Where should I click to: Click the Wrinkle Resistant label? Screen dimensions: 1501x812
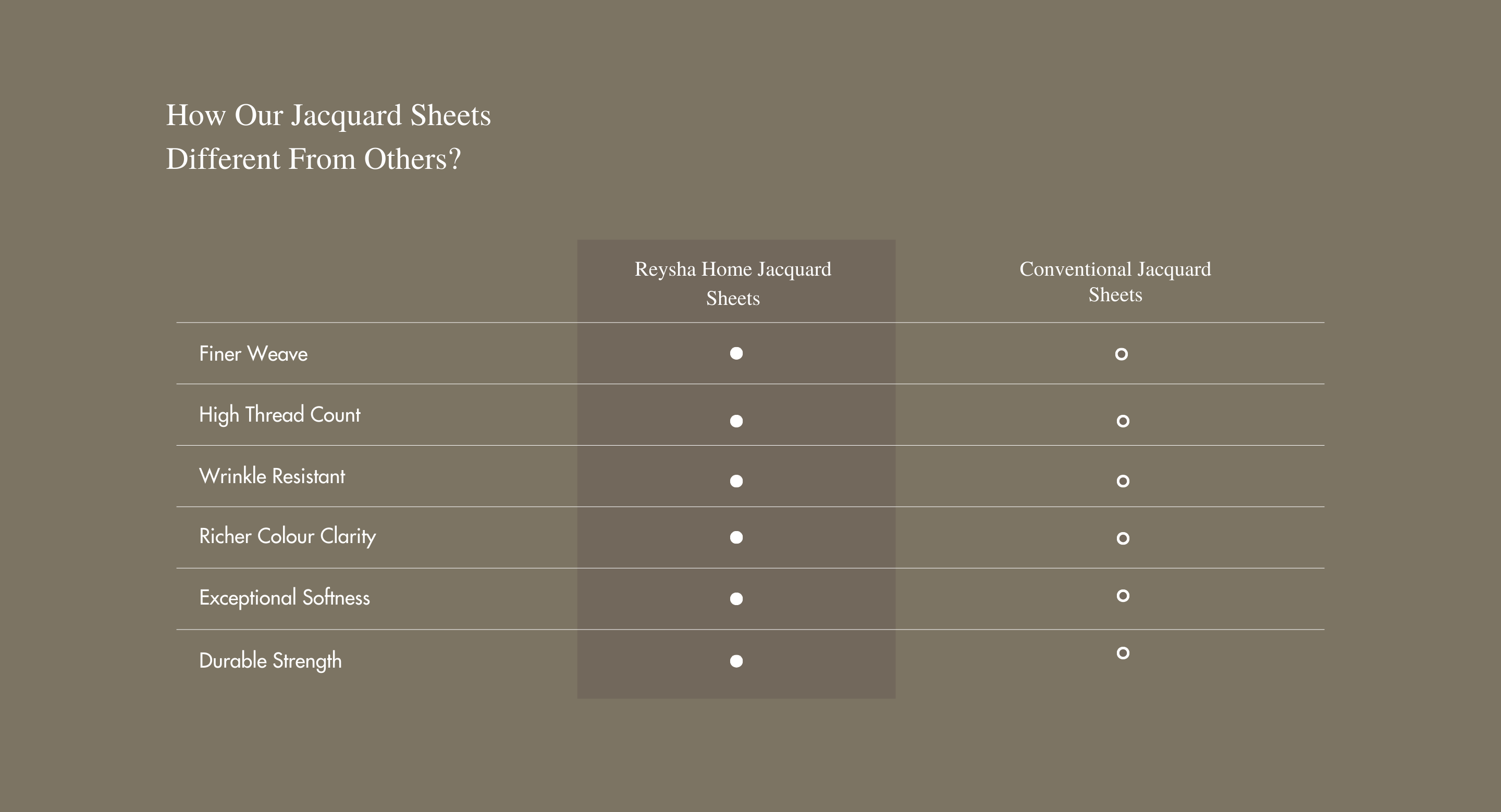(x=272, y=476)
